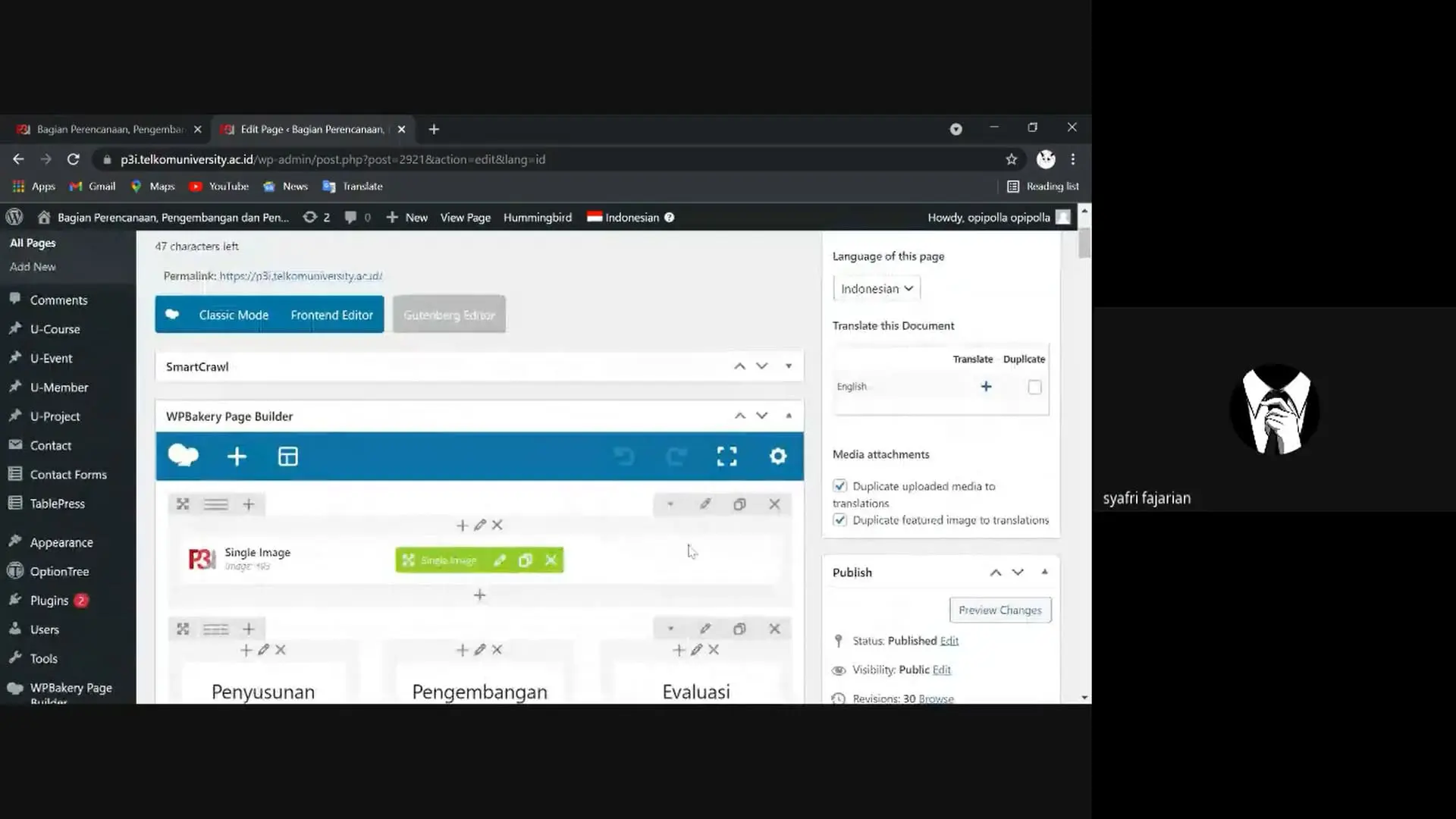1456x819 pixels.
Task: Open WPBakery page settings gear icon
Action: click(778, 457)
